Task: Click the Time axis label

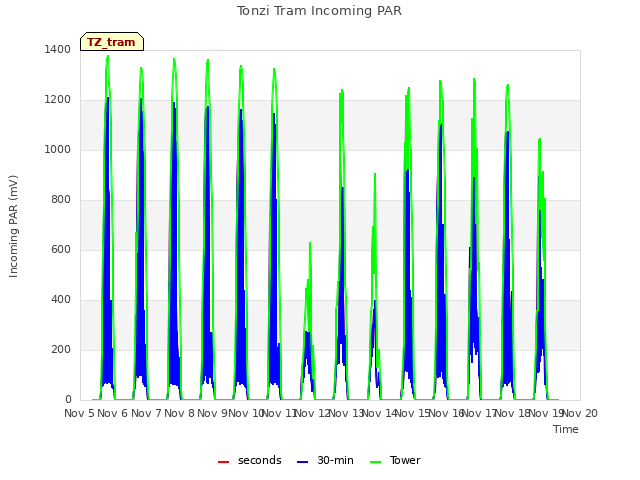Action: tap(566, 429)
